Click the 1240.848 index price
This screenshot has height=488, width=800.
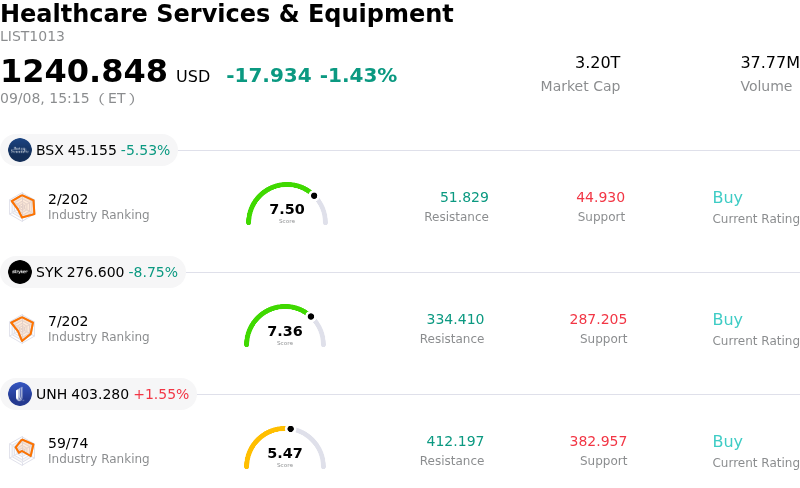84,70
